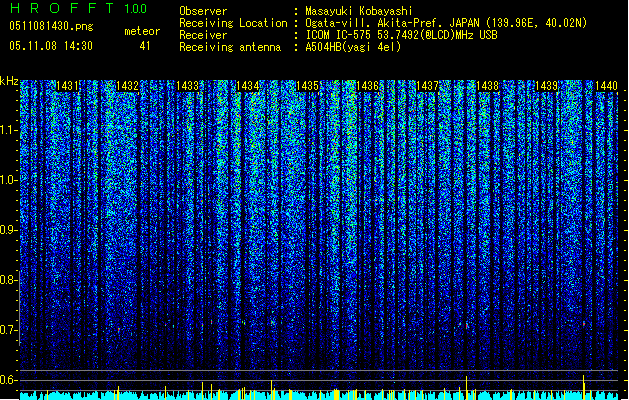This screenshot has width=629, height=400.
Task: Click the filename 0511081430.png
Action: point(51,26)
